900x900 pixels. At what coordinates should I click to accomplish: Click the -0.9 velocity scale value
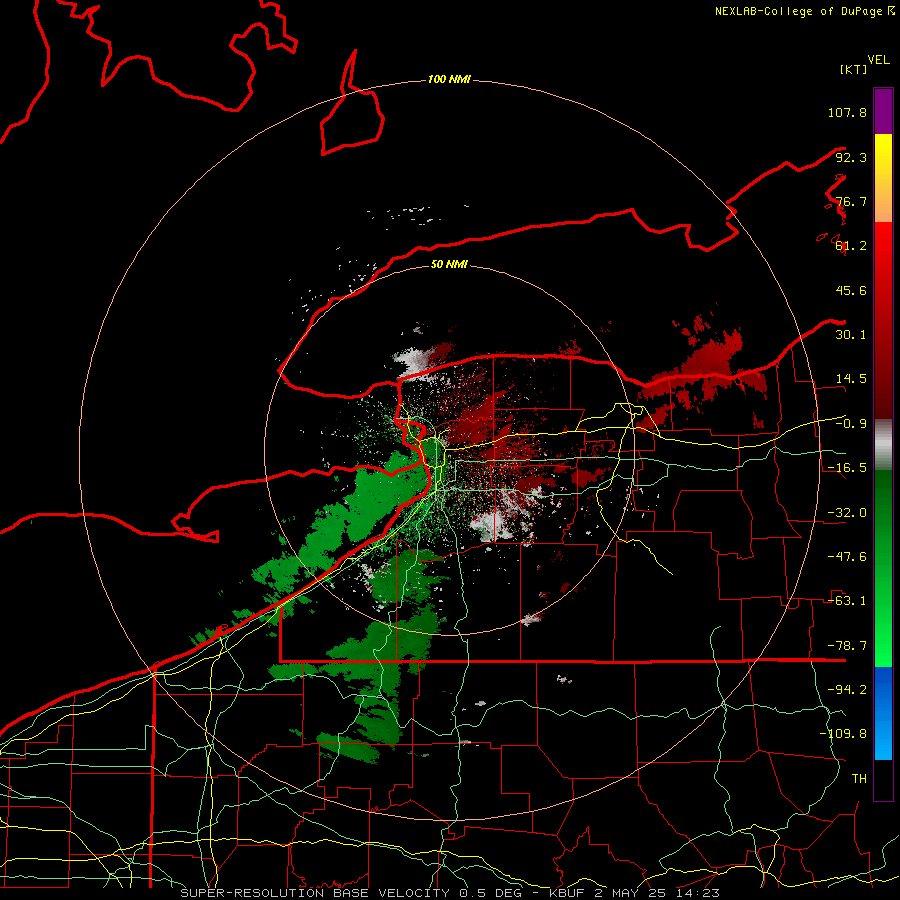[851, 424]
